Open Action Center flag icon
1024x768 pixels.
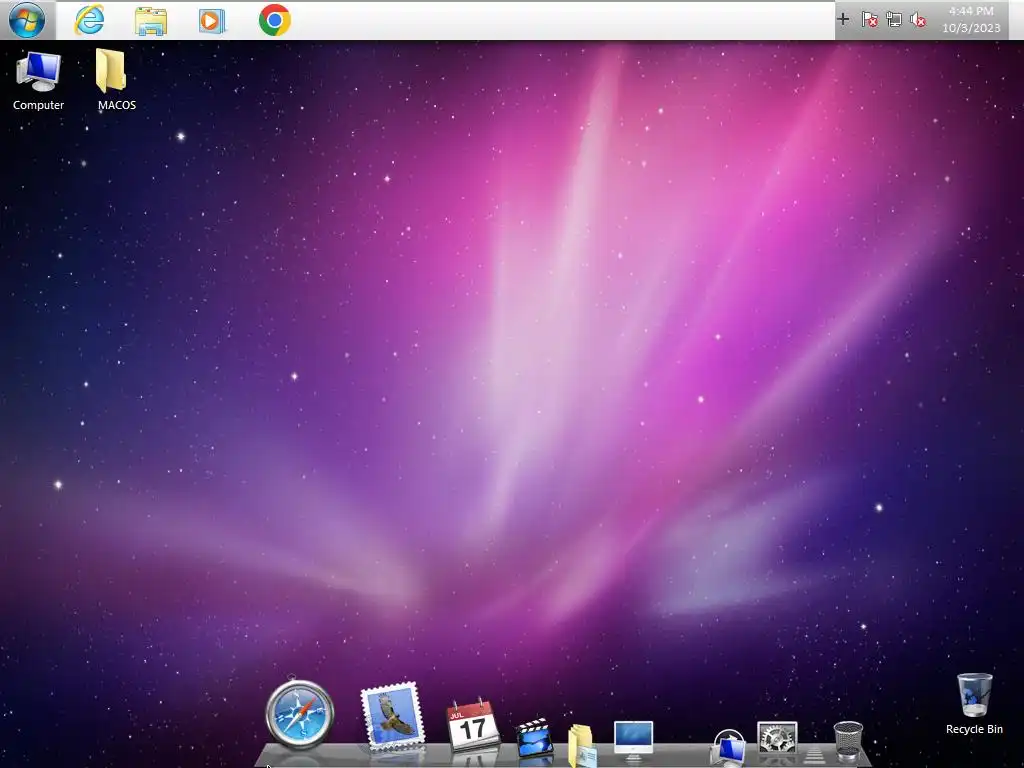tap(869, 20)
